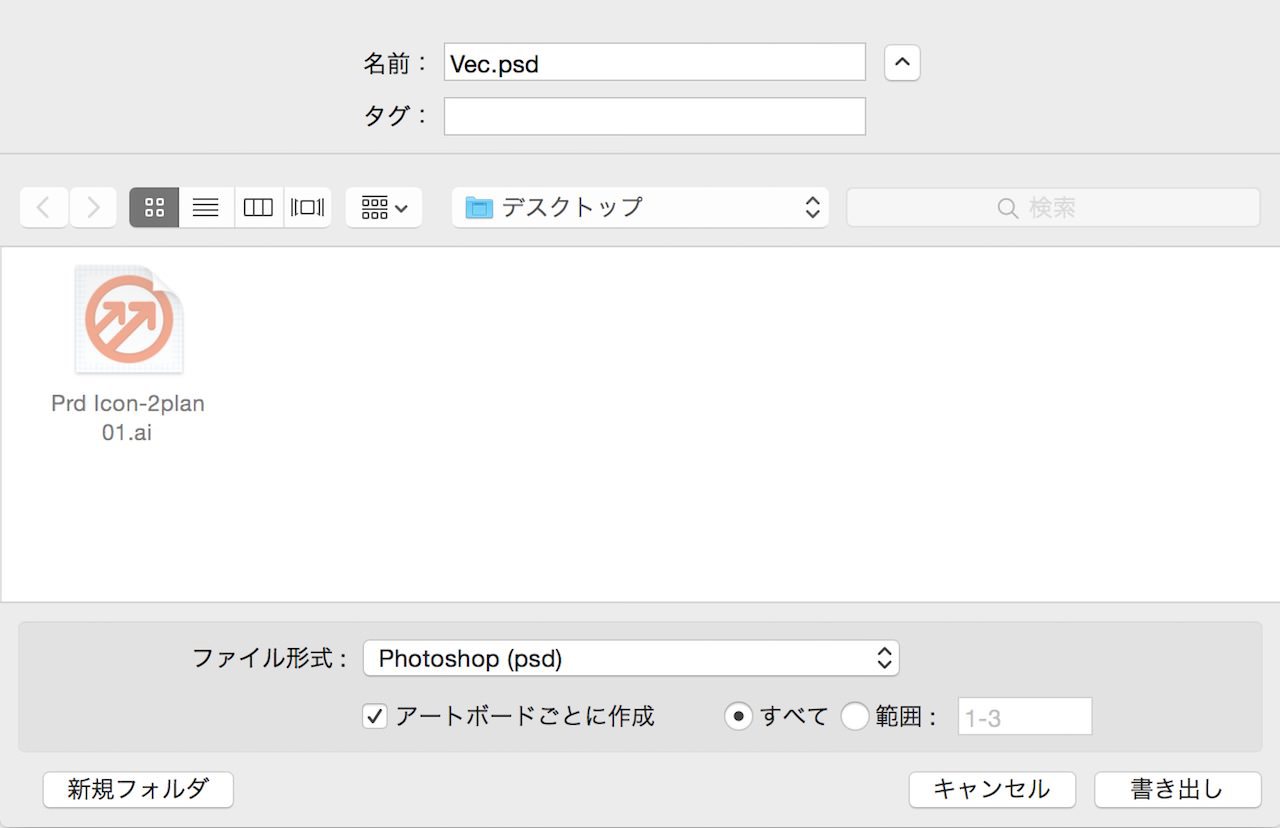Switch to list view mode

(x=206, y=208)
